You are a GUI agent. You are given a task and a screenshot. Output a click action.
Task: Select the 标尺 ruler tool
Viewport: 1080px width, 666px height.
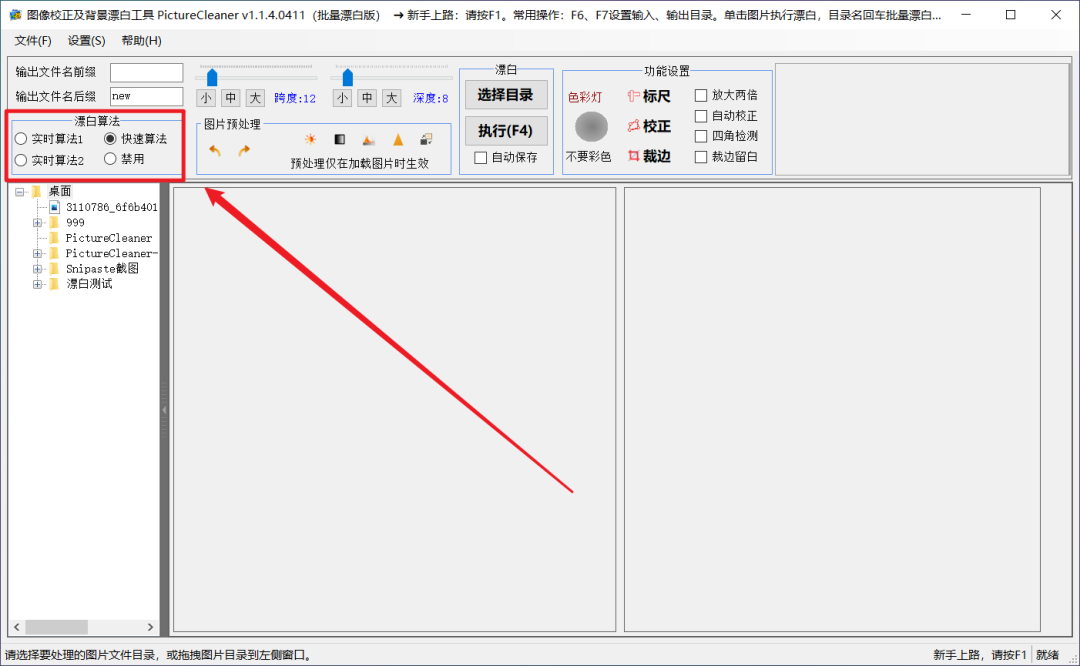tap(649, 96)
